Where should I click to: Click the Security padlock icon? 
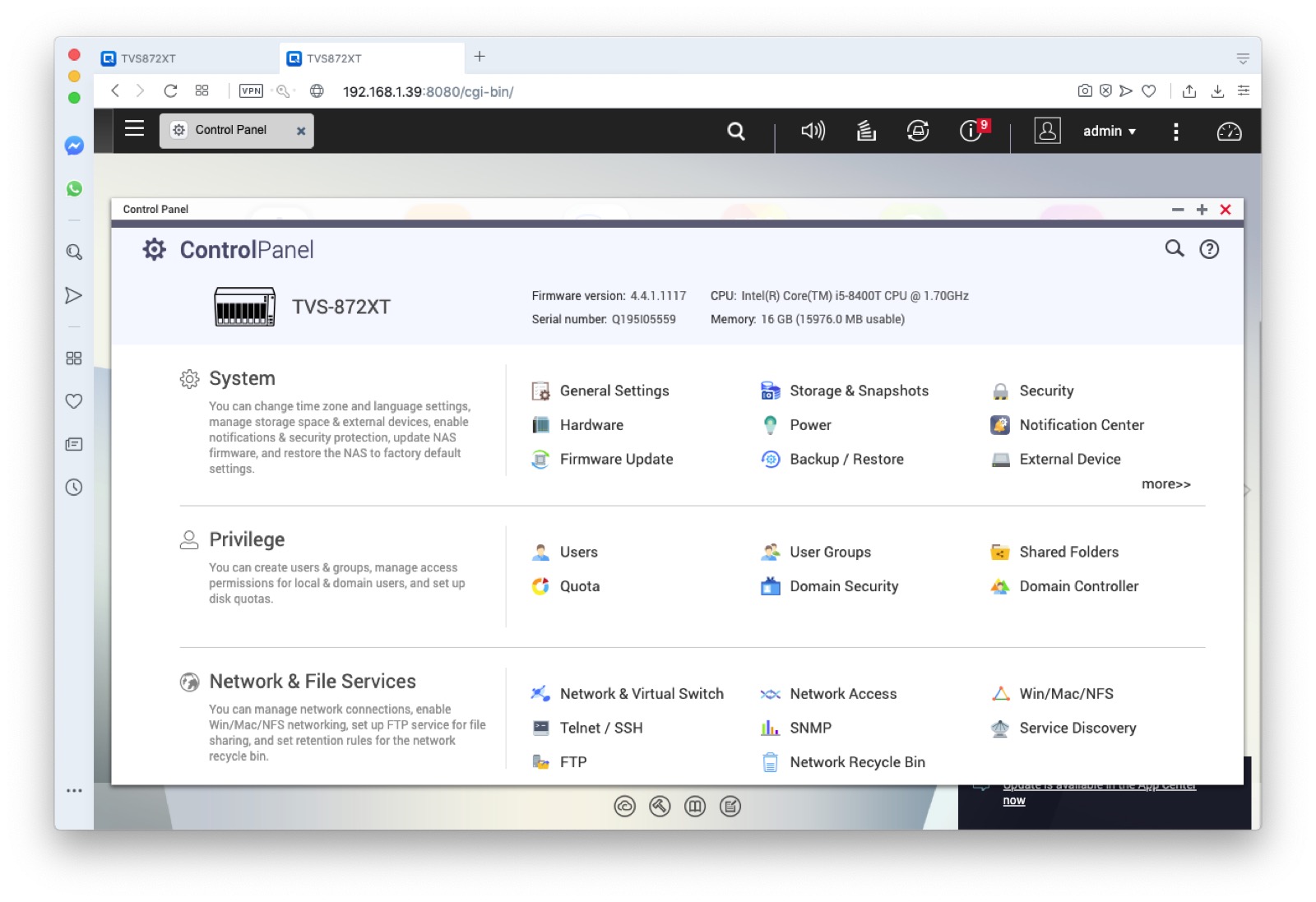pos(1000,391)
